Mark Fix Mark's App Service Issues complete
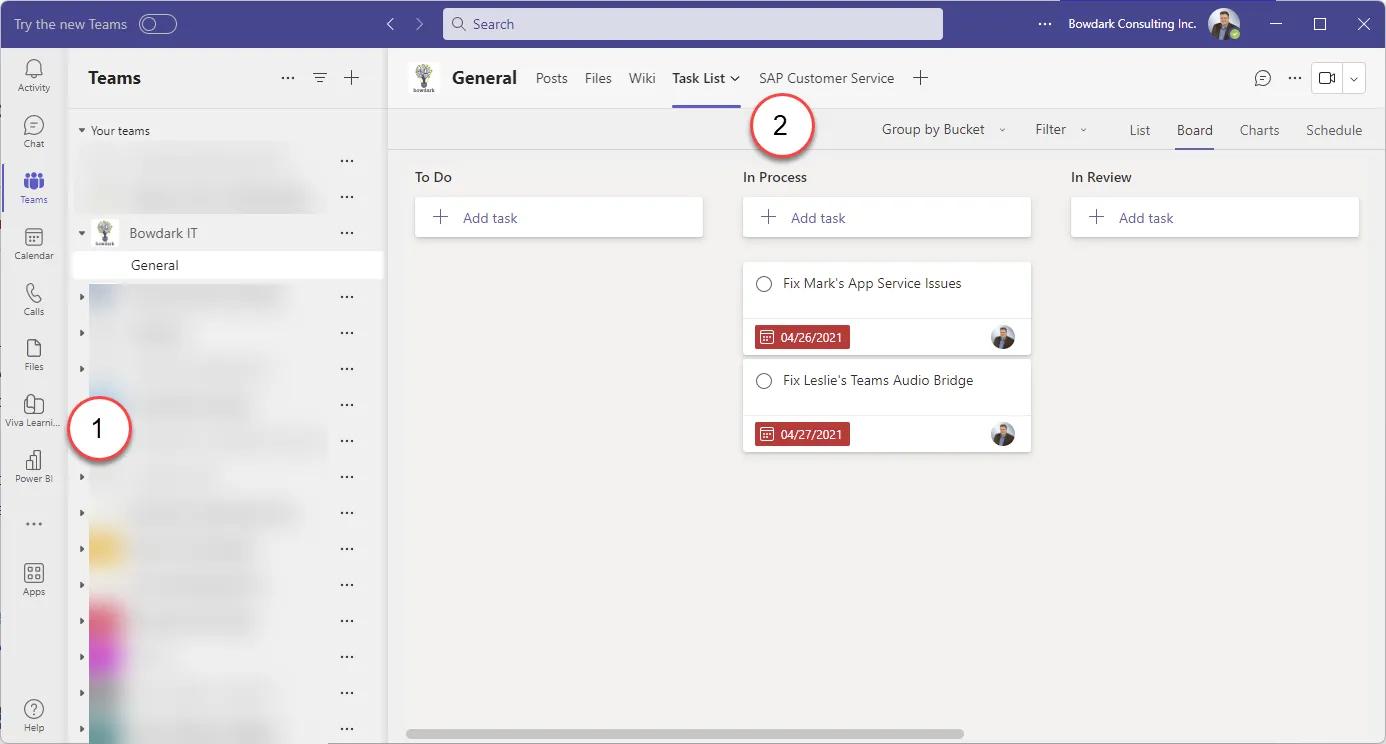The height and width of the screenshot is (744, 1386). [764, 284]
